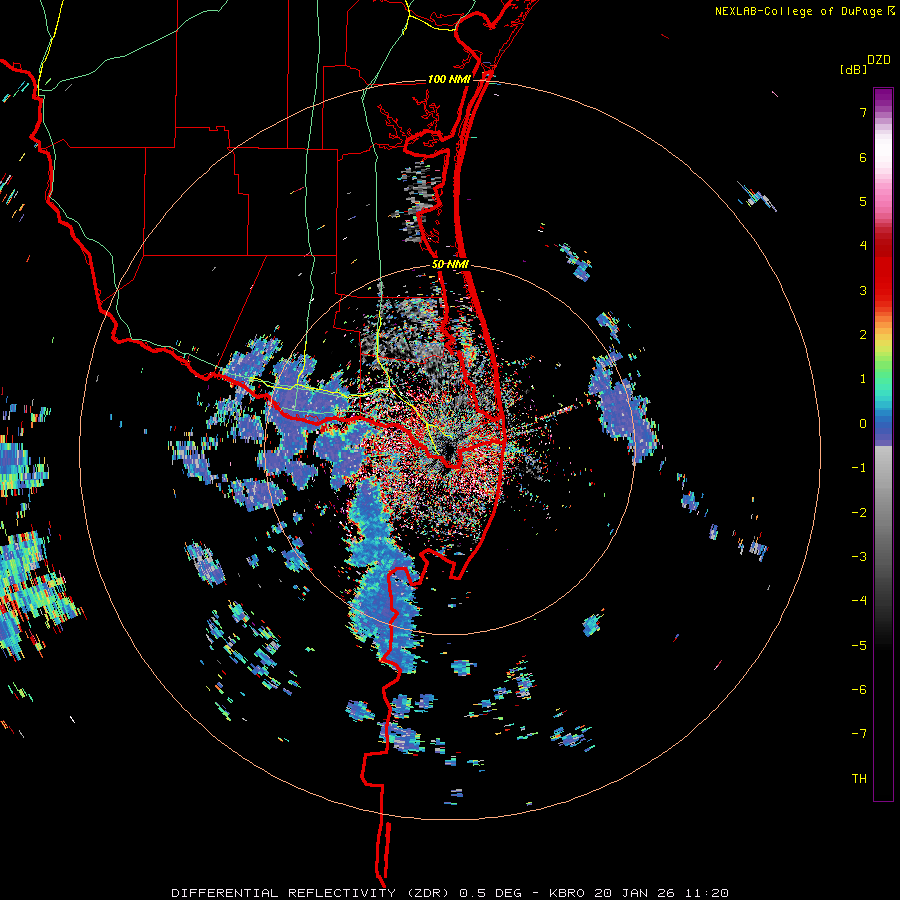Click the 1 dB scale label
Screen dimensions: 900x900
[863, 379]
